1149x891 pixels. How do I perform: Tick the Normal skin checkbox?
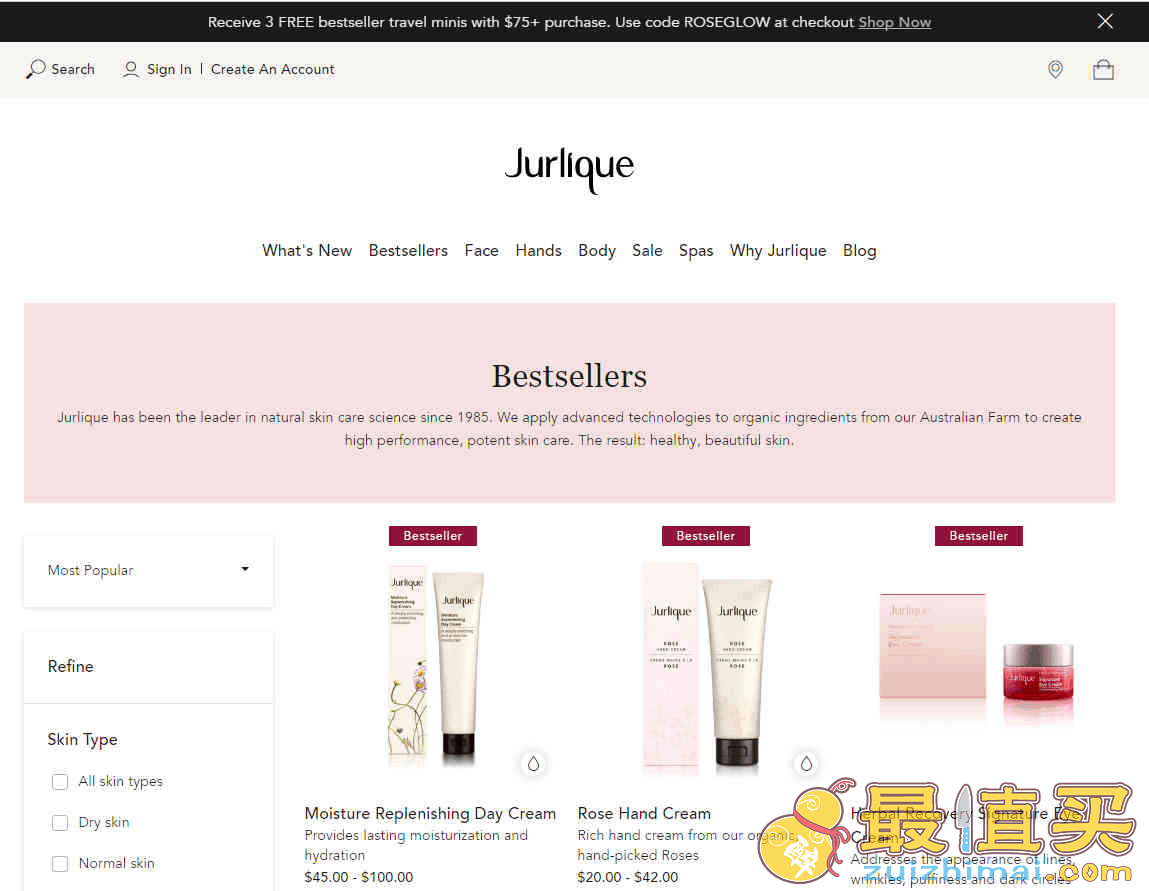pyautogui.click(x=60, y=864)
